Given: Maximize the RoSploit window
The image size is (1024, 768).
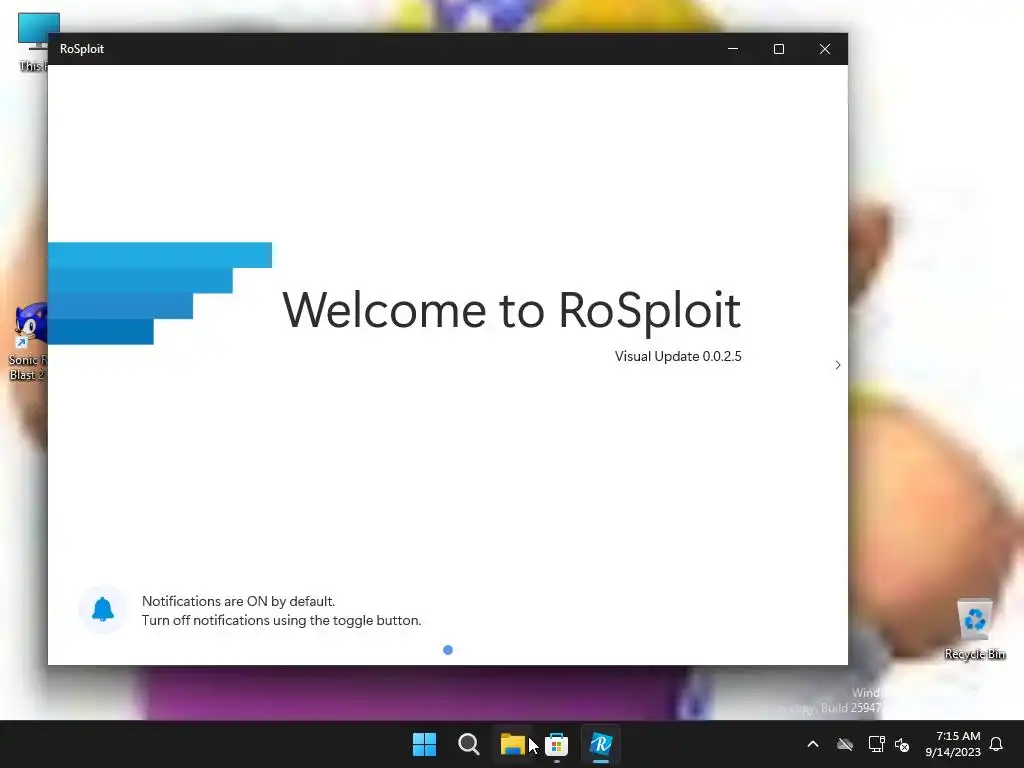Looking at the screenshot, I should point(779,49).
